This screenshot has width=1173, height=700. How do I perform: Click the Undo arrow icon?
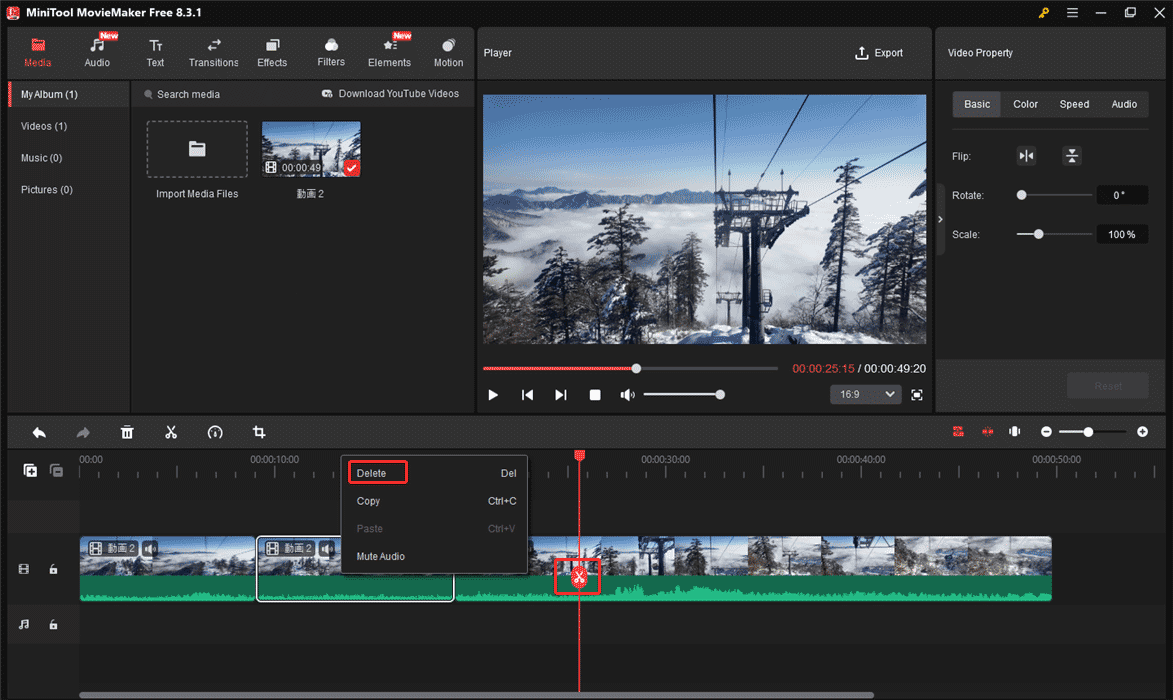point(39,432)
